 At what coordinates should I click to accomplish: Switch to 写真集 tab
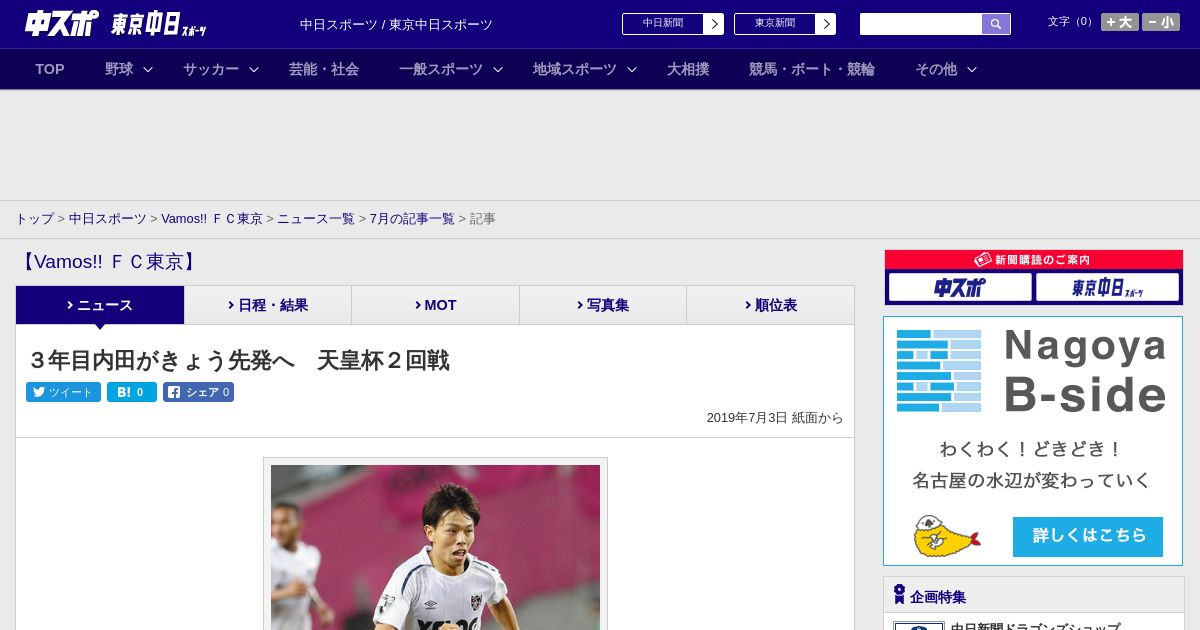tap(603, 305)
